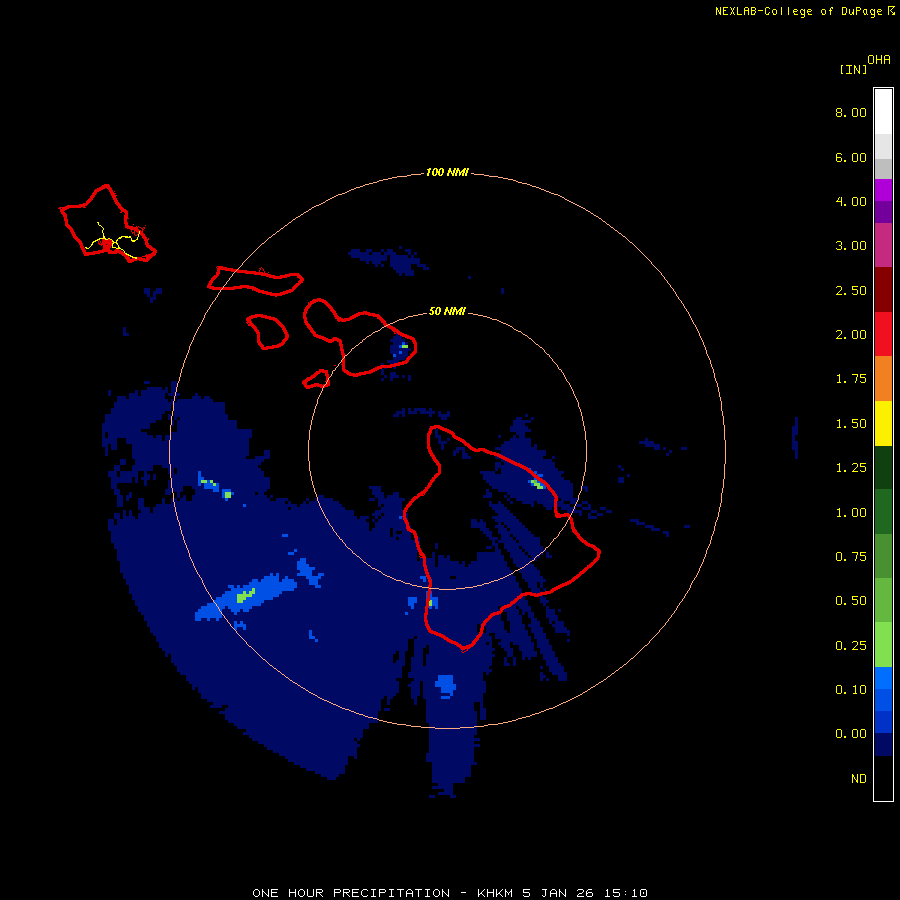Click the 2.00 legend value
900x900 pixels.
pos(851,335)
